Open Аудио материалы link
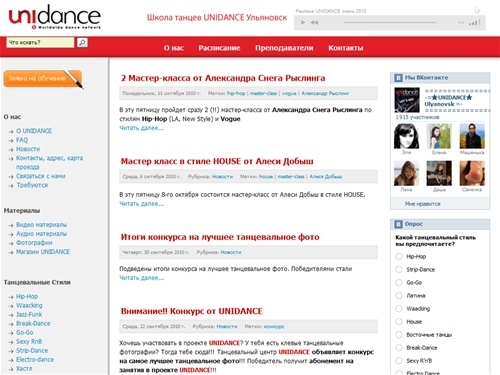Viewport: 500px width, 375px height. coord(41,233)
